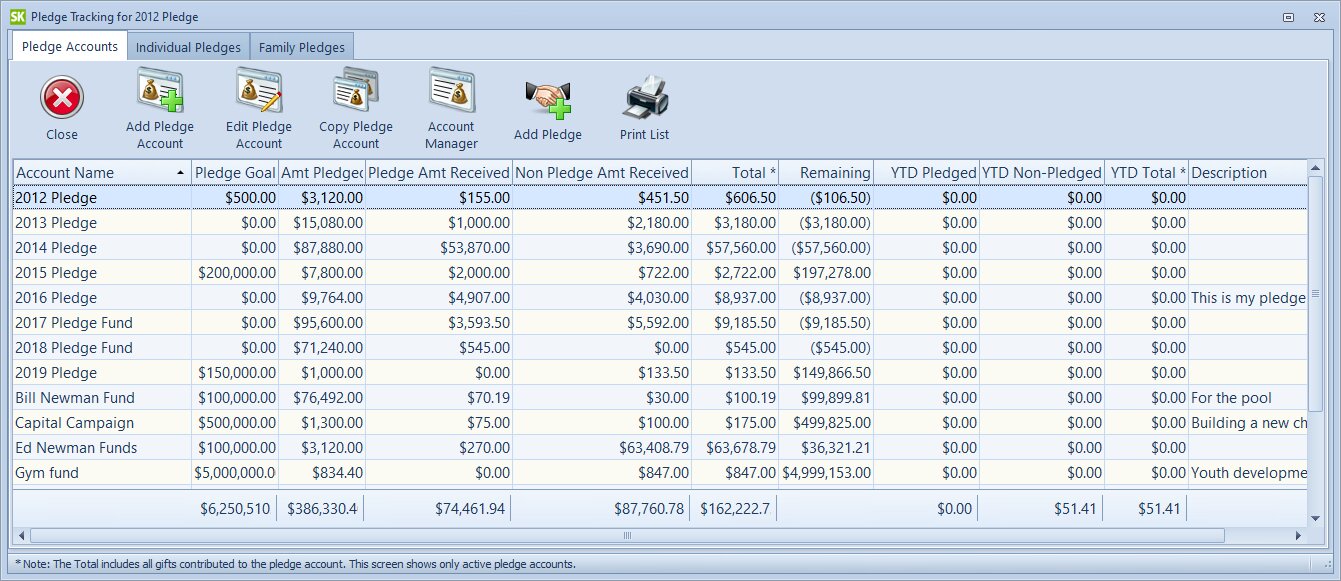1341x581 pixels.
Task: Click the $5,000,000 Gym fund pledge goal cell
Action: [234, 473]
